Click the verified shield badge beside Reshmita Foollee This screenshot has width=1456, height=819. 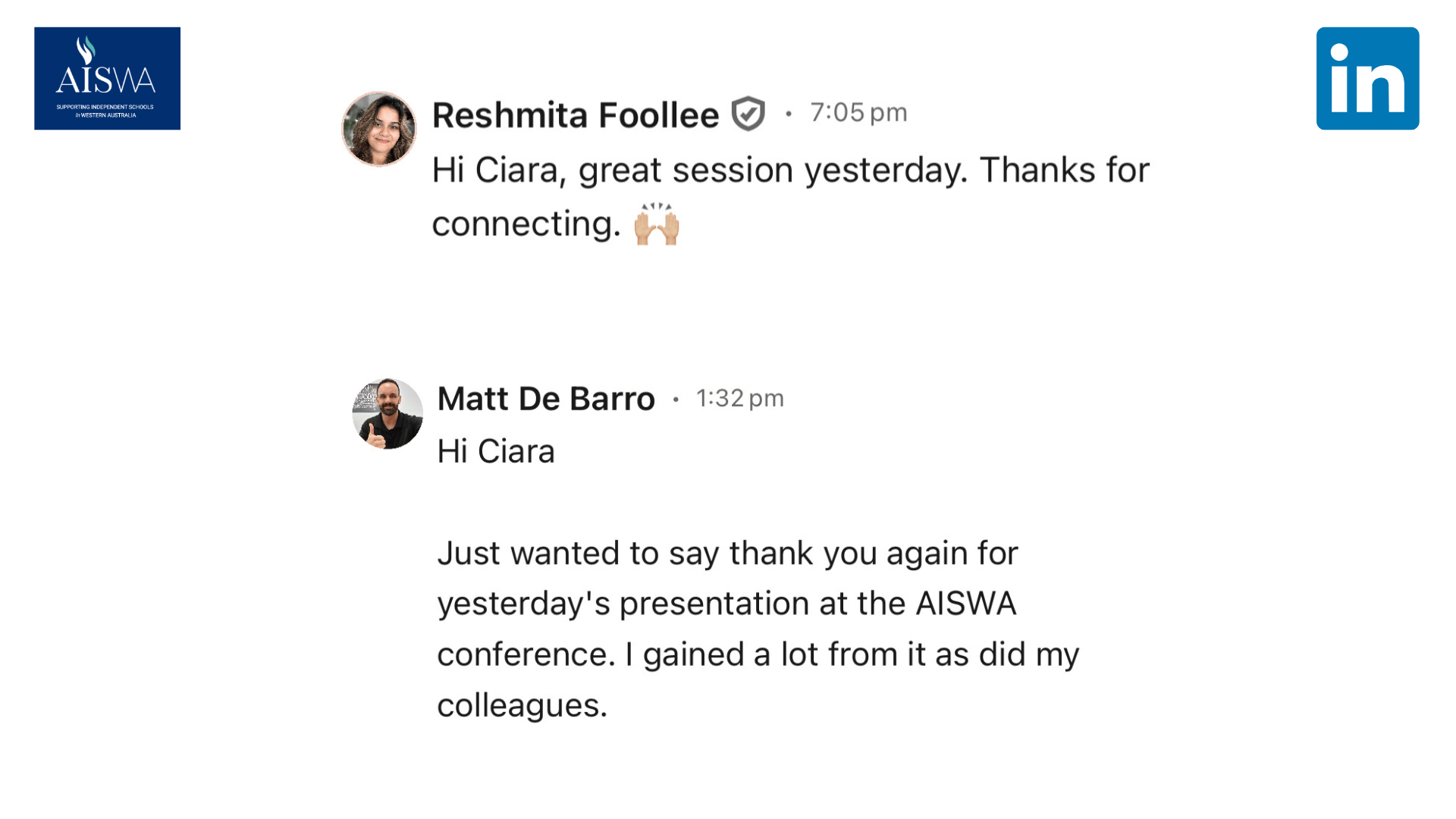pos(748,114)
